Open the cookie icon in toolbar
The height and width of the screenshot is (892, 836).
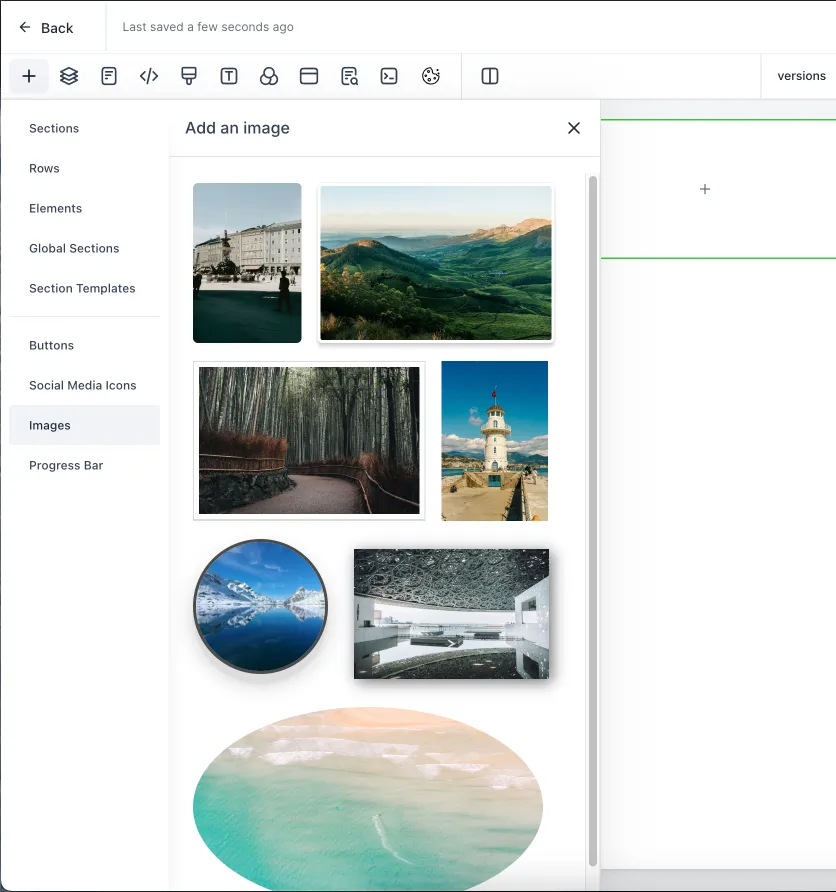431,76
